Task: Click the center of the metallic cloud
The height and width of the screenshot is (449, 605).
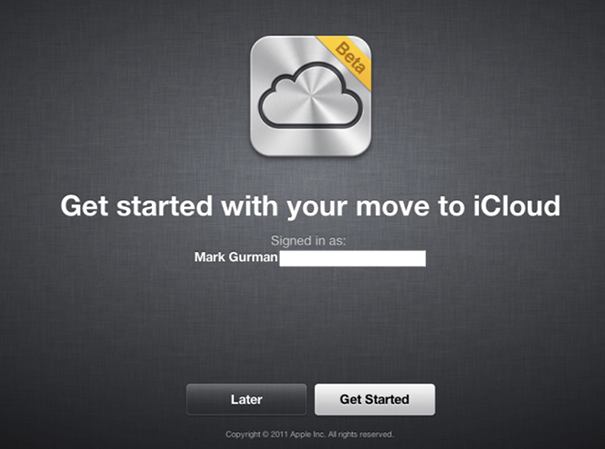Action: coord(311,96)
